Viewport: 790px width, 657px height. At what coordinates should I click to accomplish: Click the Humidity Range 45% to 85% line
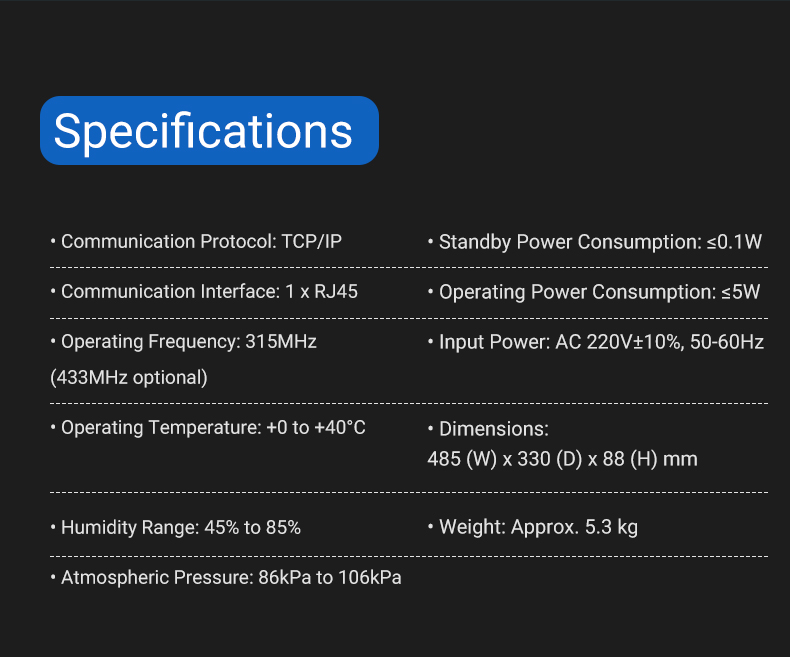175,528
